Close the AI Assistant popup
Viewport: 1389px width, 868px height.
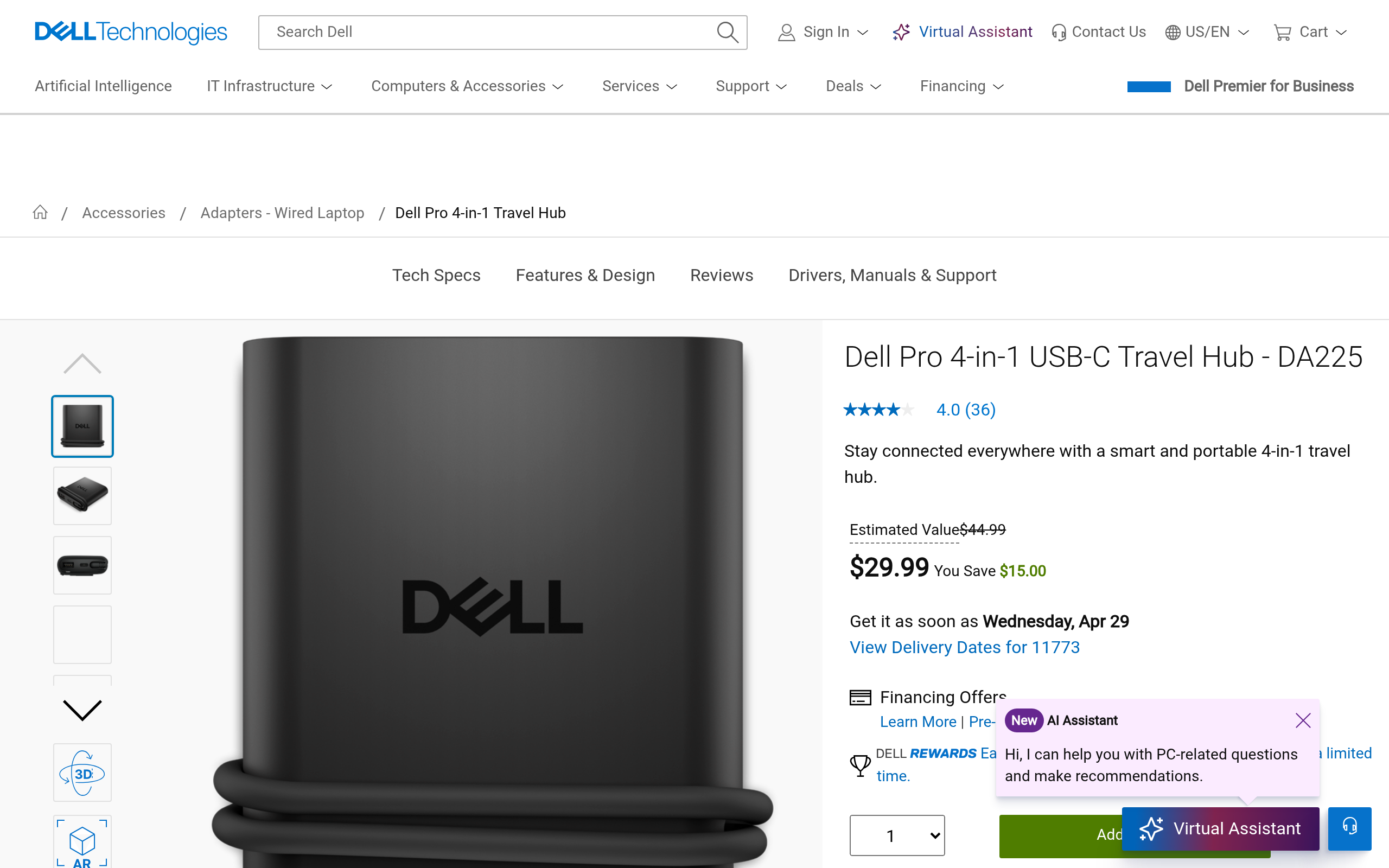[1302, 720]
